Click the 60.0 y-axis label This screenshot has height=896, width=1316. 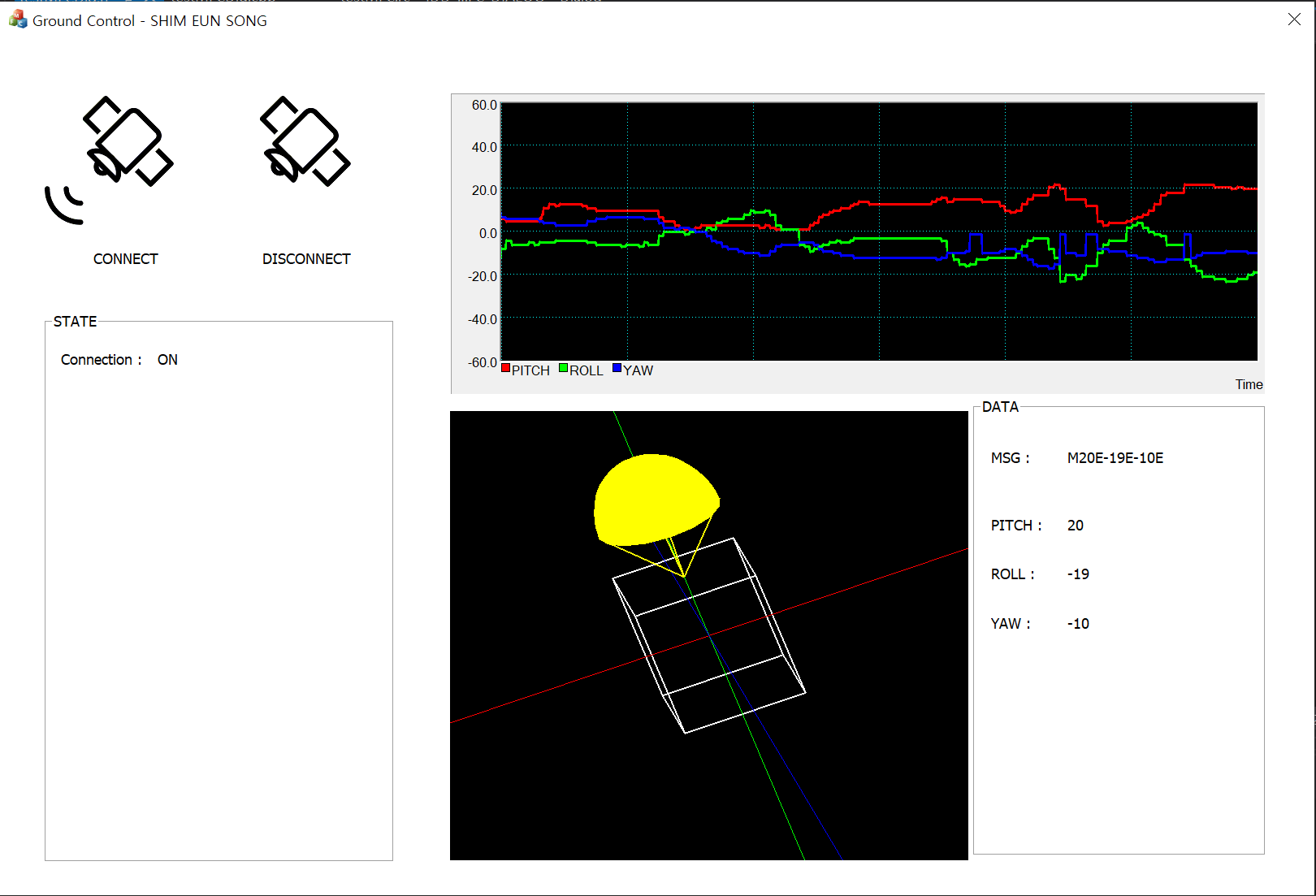[x=484, y=105]
